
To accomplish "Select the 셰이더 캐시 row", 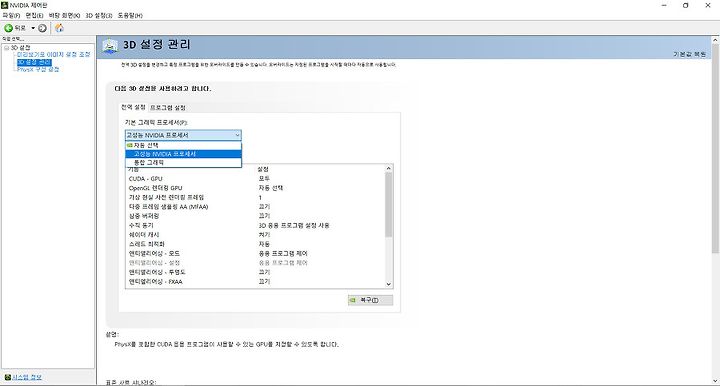I will click(x=255, y=235).
